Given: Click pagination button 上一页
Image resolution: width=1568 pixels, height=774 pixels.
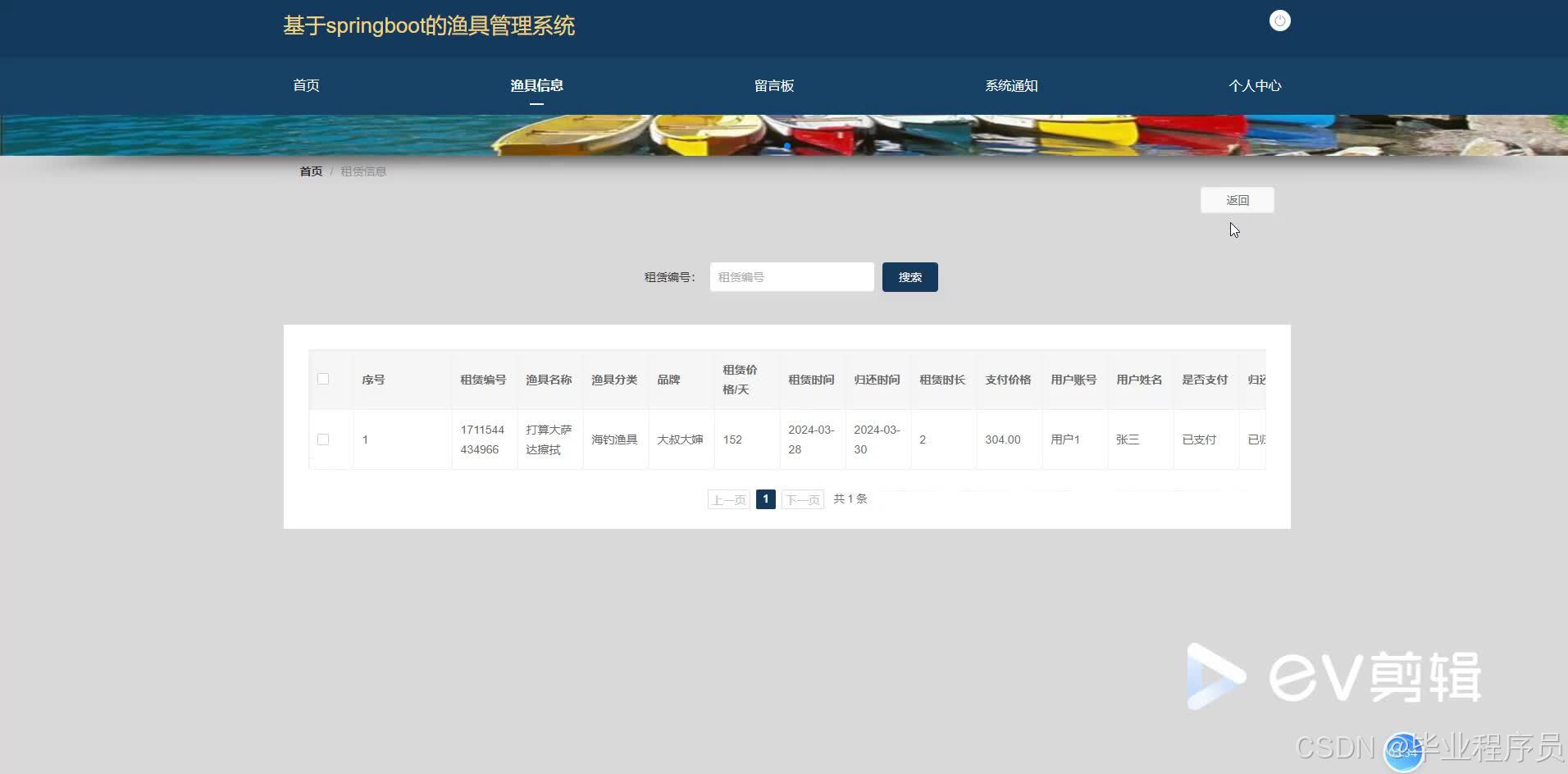Looking at the screenshot, I should (x=727, y=499).
